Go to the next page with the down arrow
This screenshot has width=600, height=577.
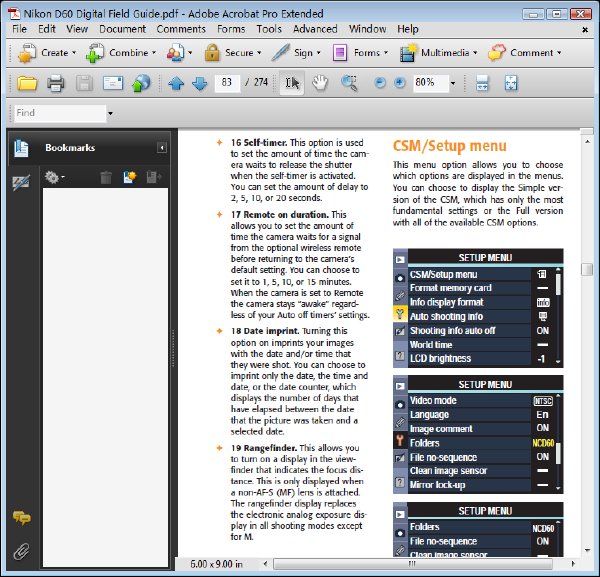pyautogui.click(x=200, y=83)
